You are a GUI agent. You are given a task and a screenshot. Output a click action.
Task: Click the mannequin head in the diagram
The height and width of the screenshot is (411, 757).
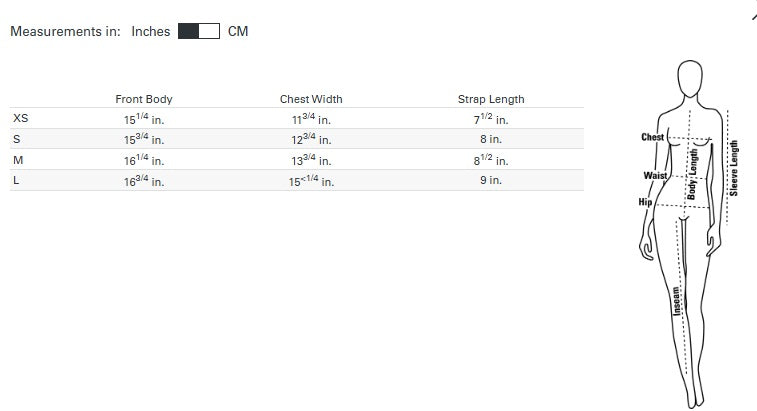[690, 78]
